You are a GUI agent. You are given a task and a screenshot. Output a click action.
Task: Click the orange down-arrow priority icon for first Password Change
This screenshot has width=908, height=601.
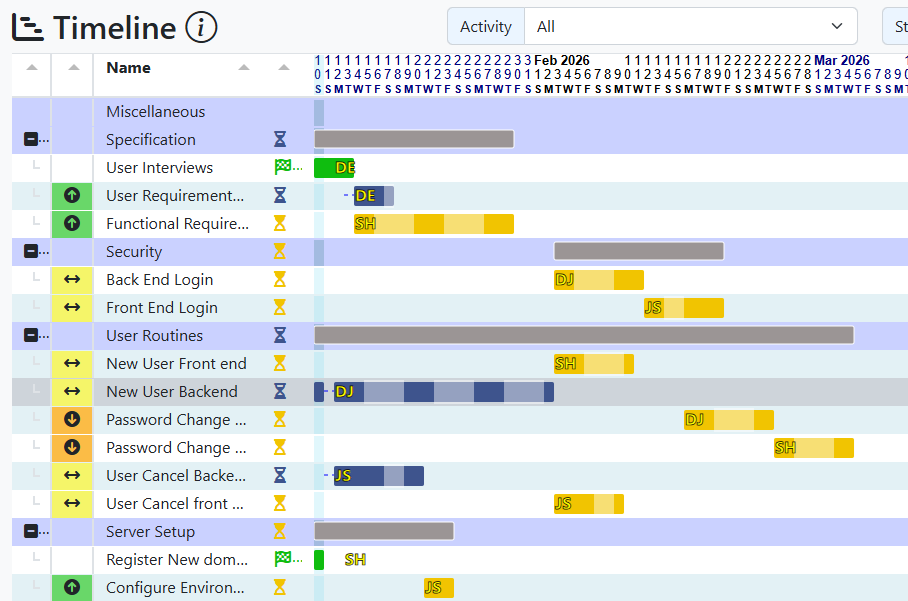[72, 420]
